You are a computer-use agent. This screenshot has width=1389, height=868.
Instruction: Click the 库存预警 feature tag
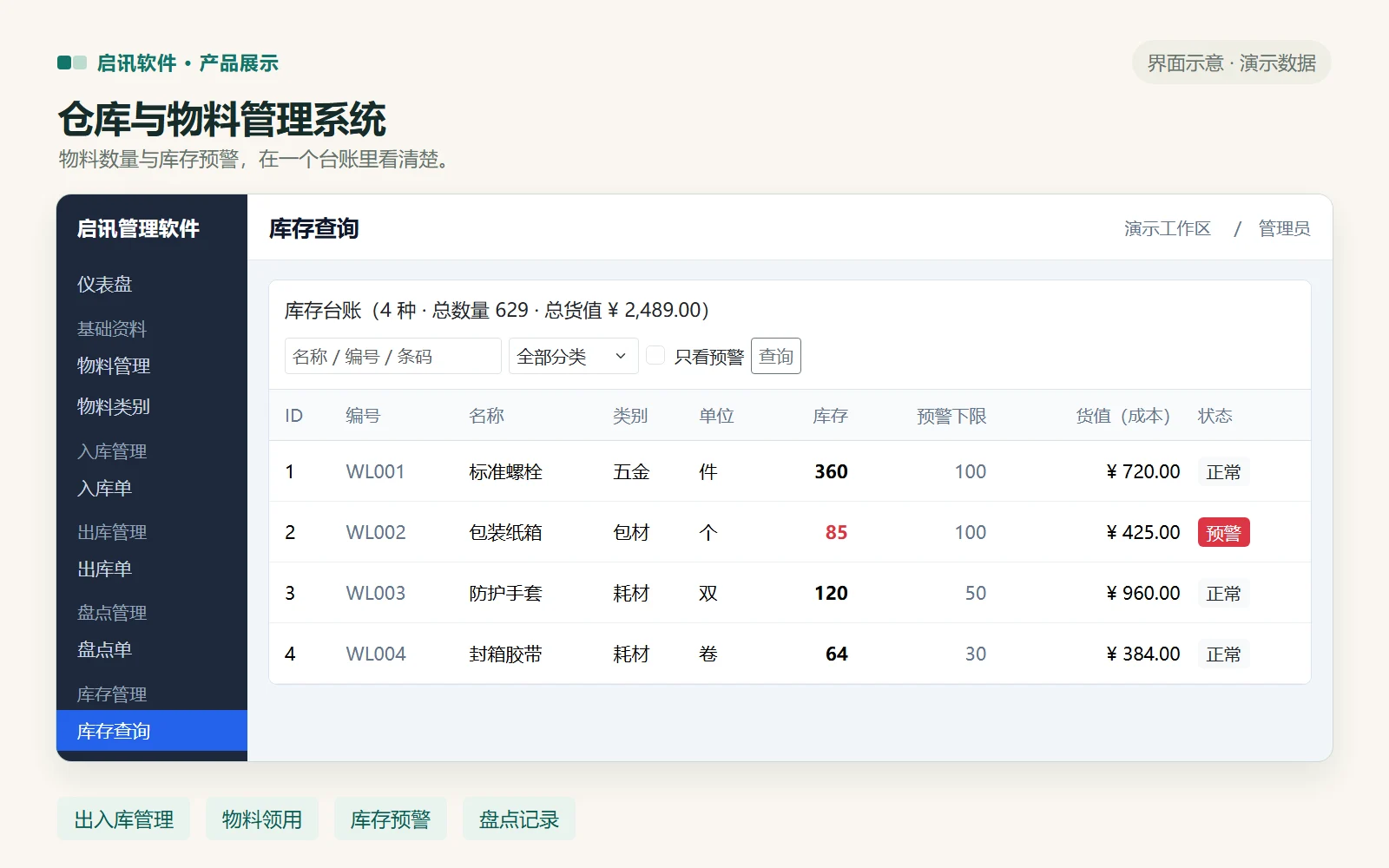pyautogui.click(x=391, y=819)
